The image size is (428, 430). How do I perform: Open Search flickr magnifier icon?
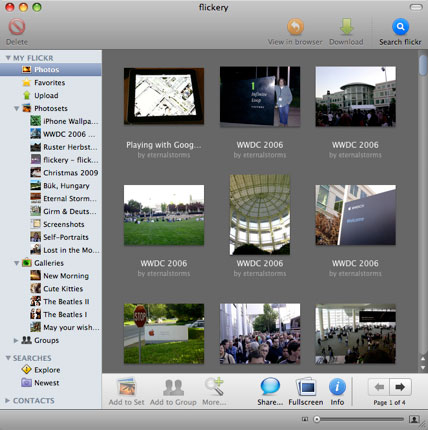[x=400, y=27]
